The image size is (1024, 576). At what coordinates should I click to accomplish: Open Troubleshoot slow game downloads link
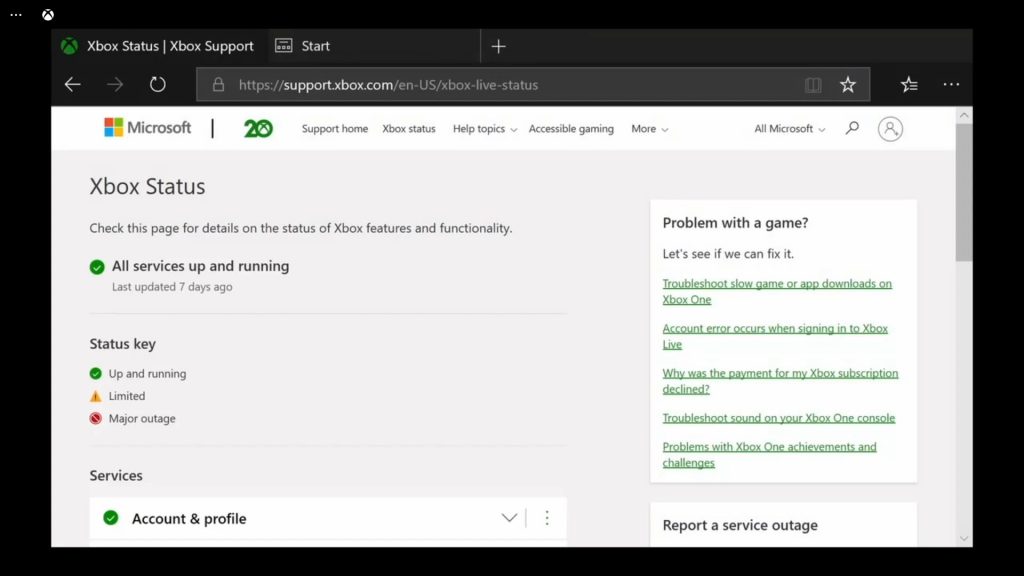pos(776,291)
